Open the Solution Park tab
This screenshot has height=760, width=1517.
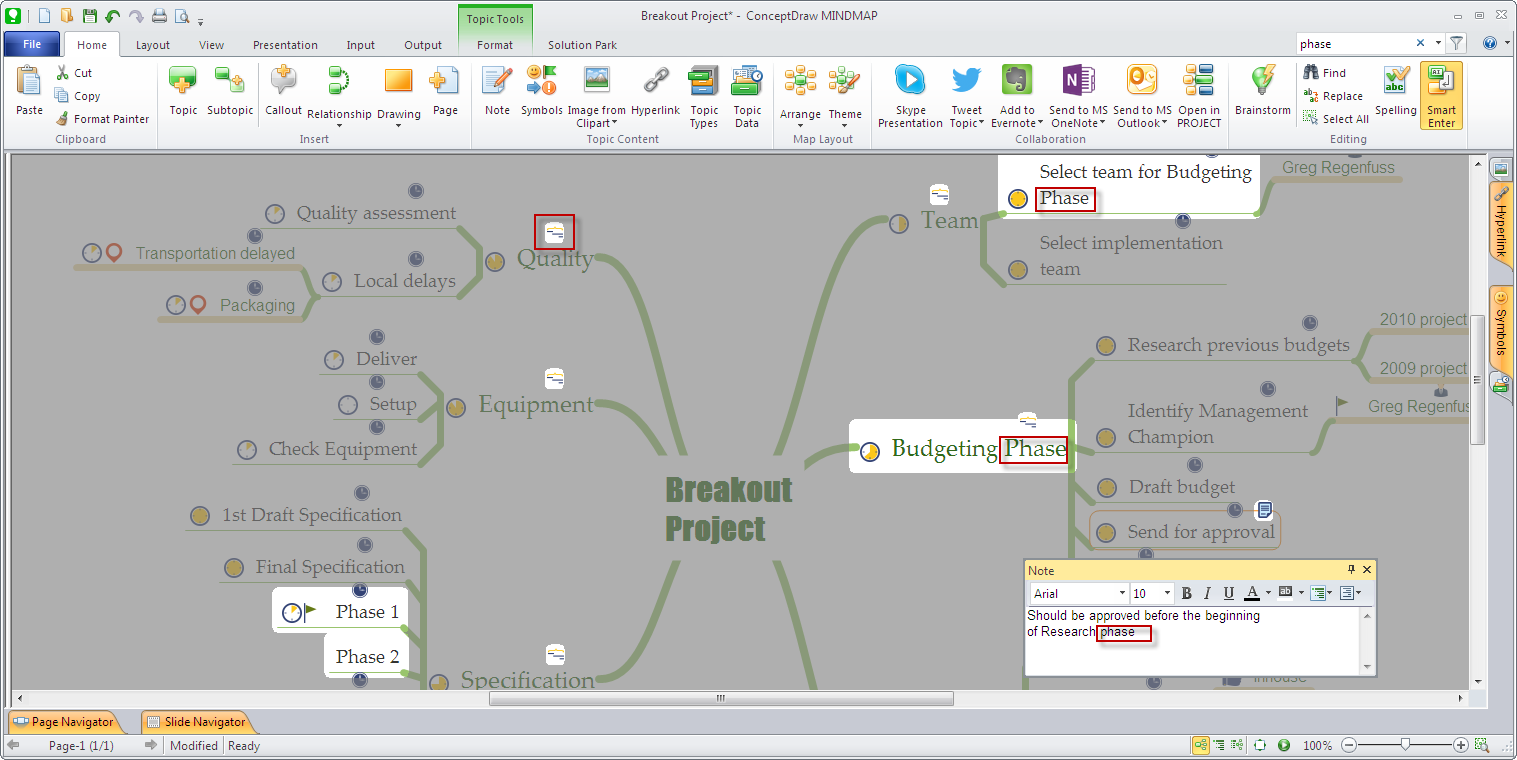coord(582,44)
